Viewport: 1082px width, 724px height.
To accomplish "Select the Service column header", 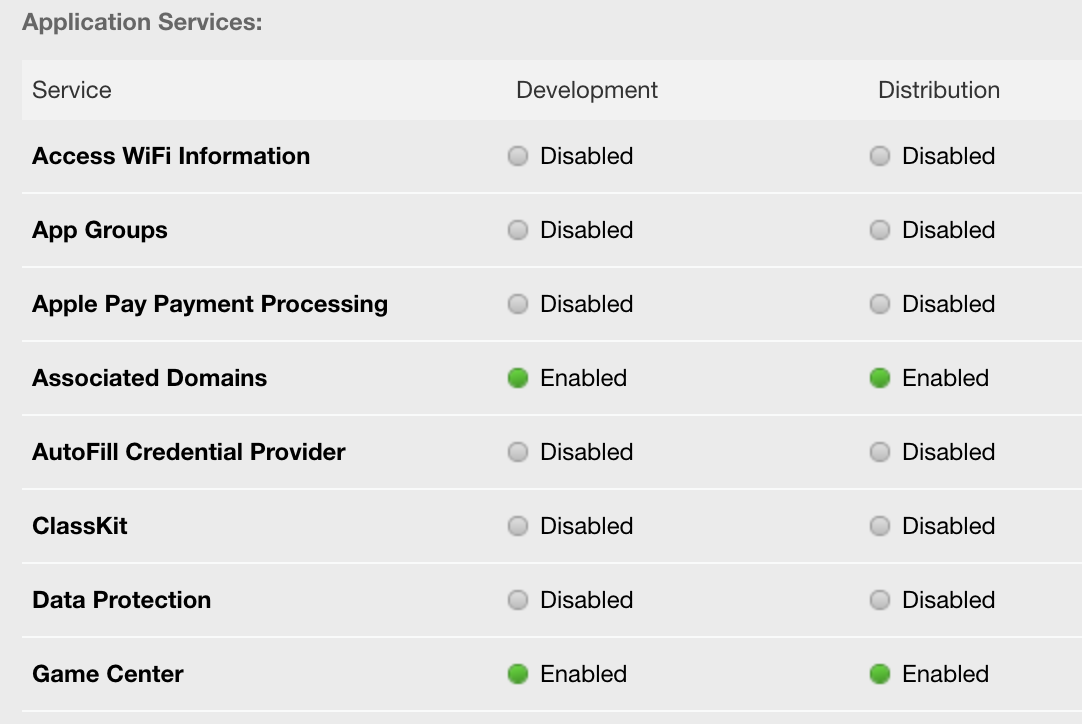I will [x=72, y=90].
